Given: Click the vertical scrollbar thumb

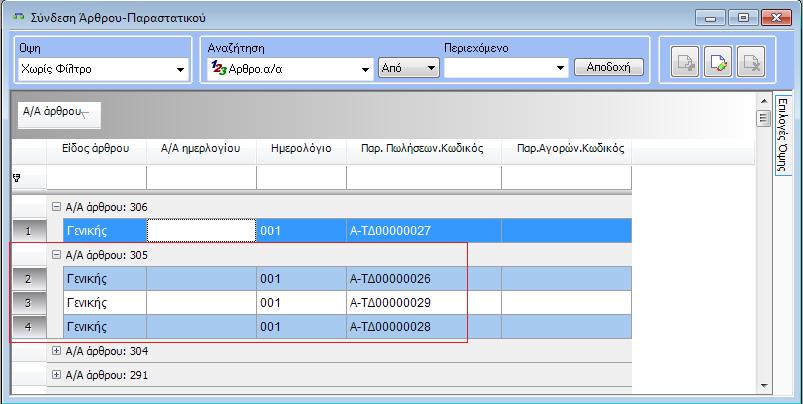Looking at the screenshot, I should coord(763,118).
